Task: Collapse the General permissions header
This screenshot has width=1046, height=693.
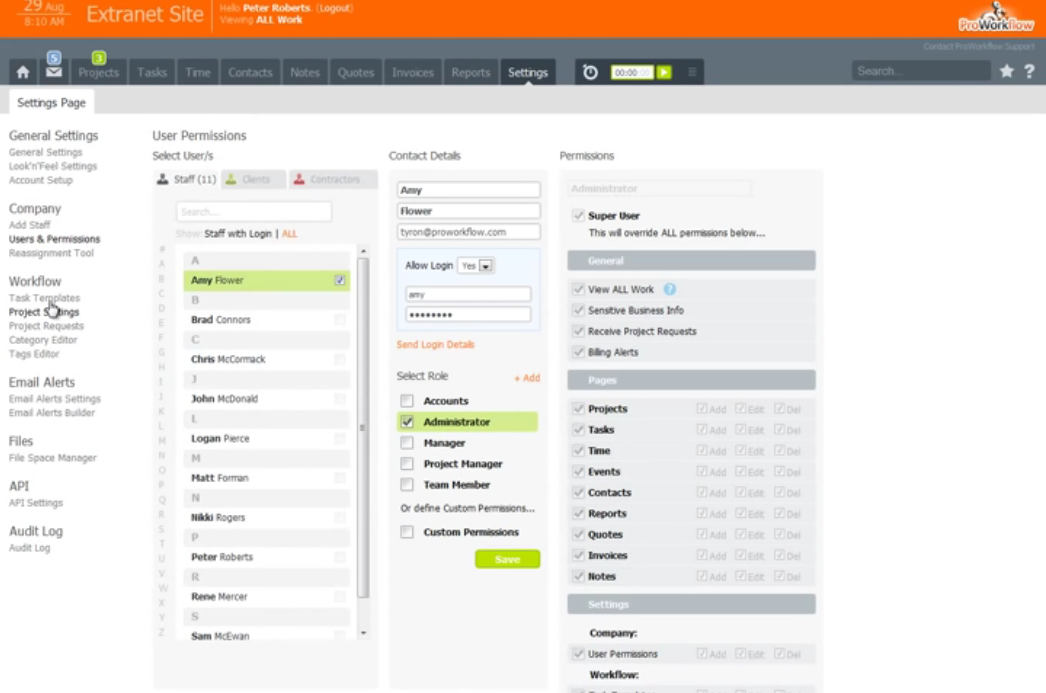Action: coord(691,261)
